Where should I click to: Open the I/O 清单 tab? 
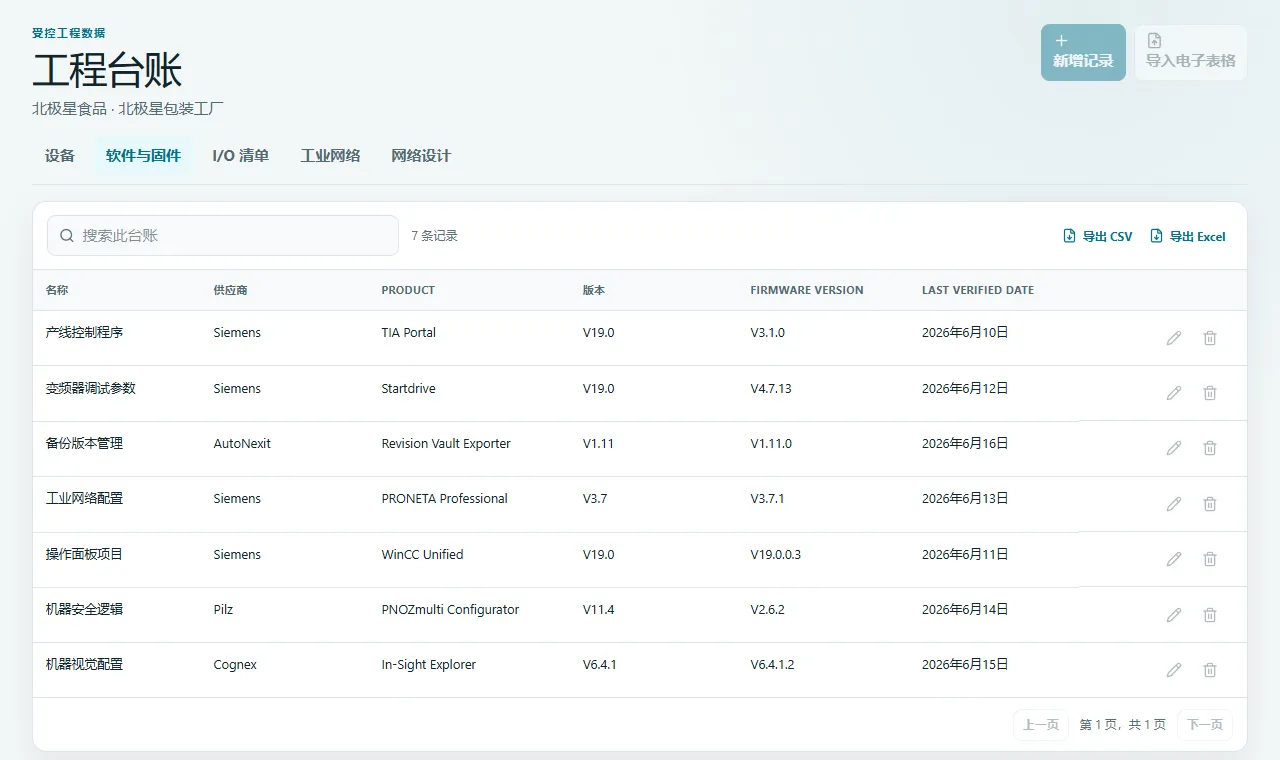pos(240,156)
